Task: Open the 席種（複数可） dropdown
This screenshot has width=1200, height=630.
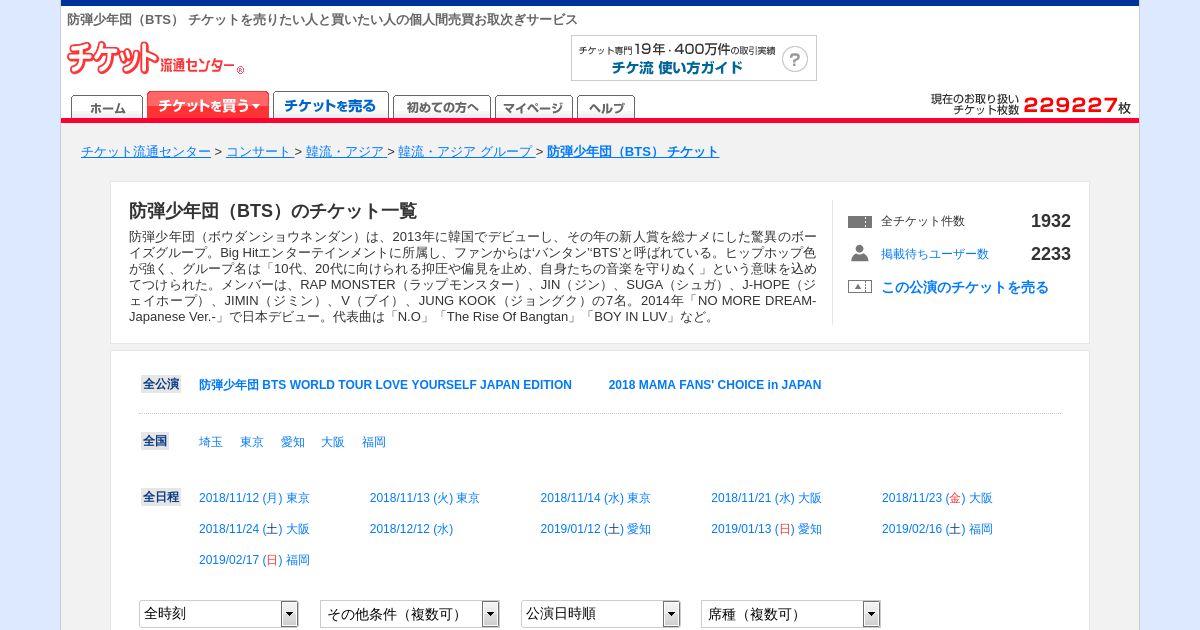Action: (791, 613)
